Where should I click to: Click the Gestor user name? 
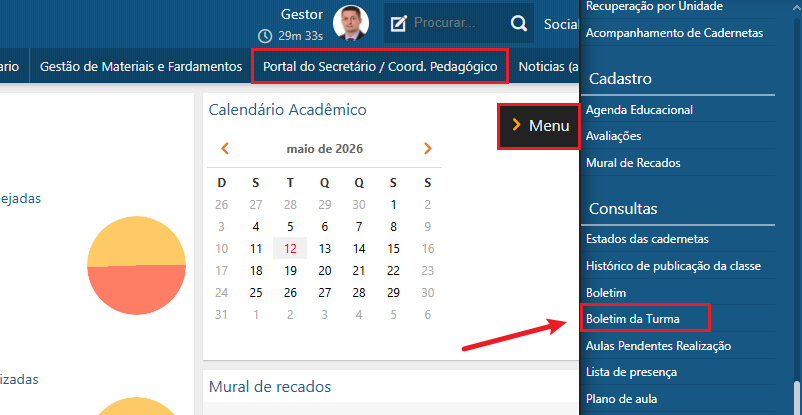tap(302, 14)
